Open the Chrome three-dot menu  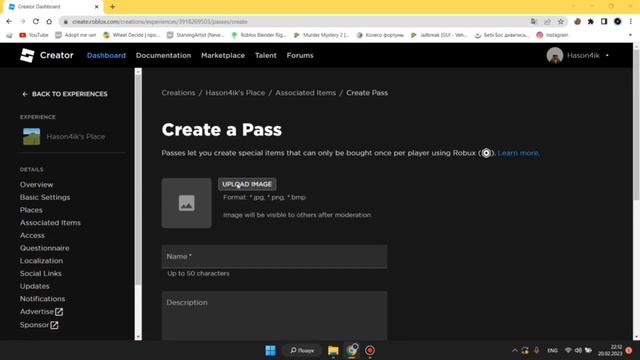point(631,21)
